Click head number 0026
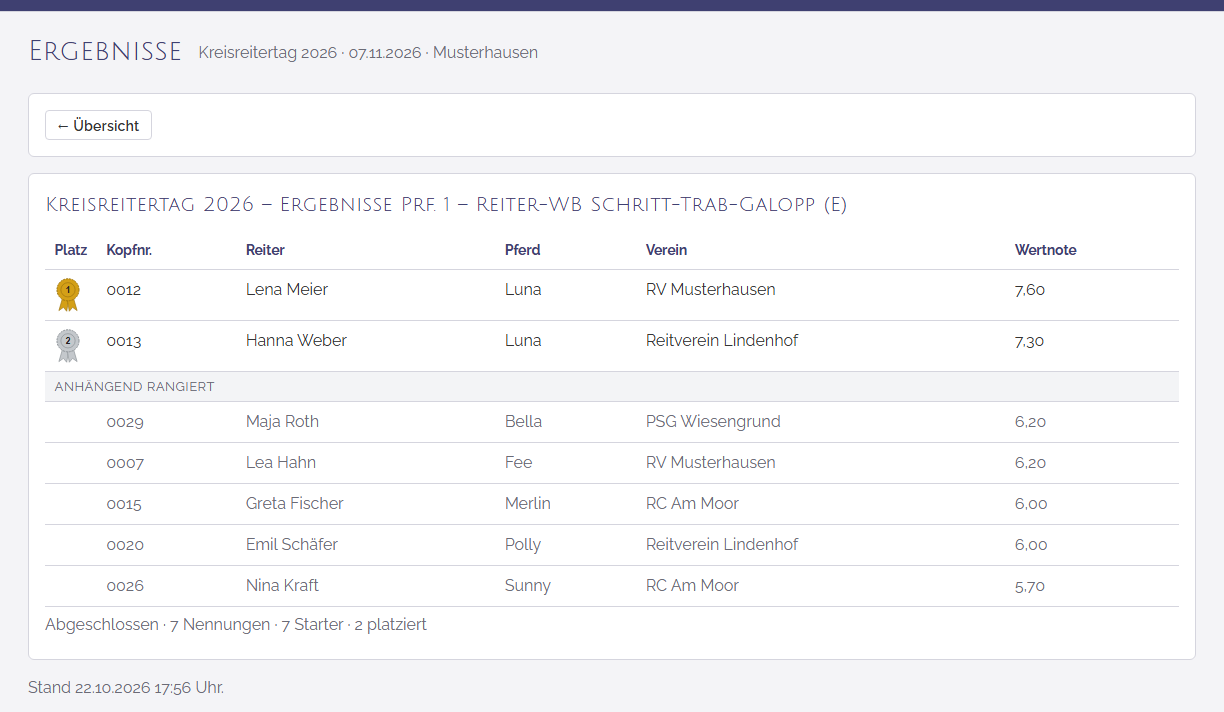The image size is (1224, 712). coord(125,586)
